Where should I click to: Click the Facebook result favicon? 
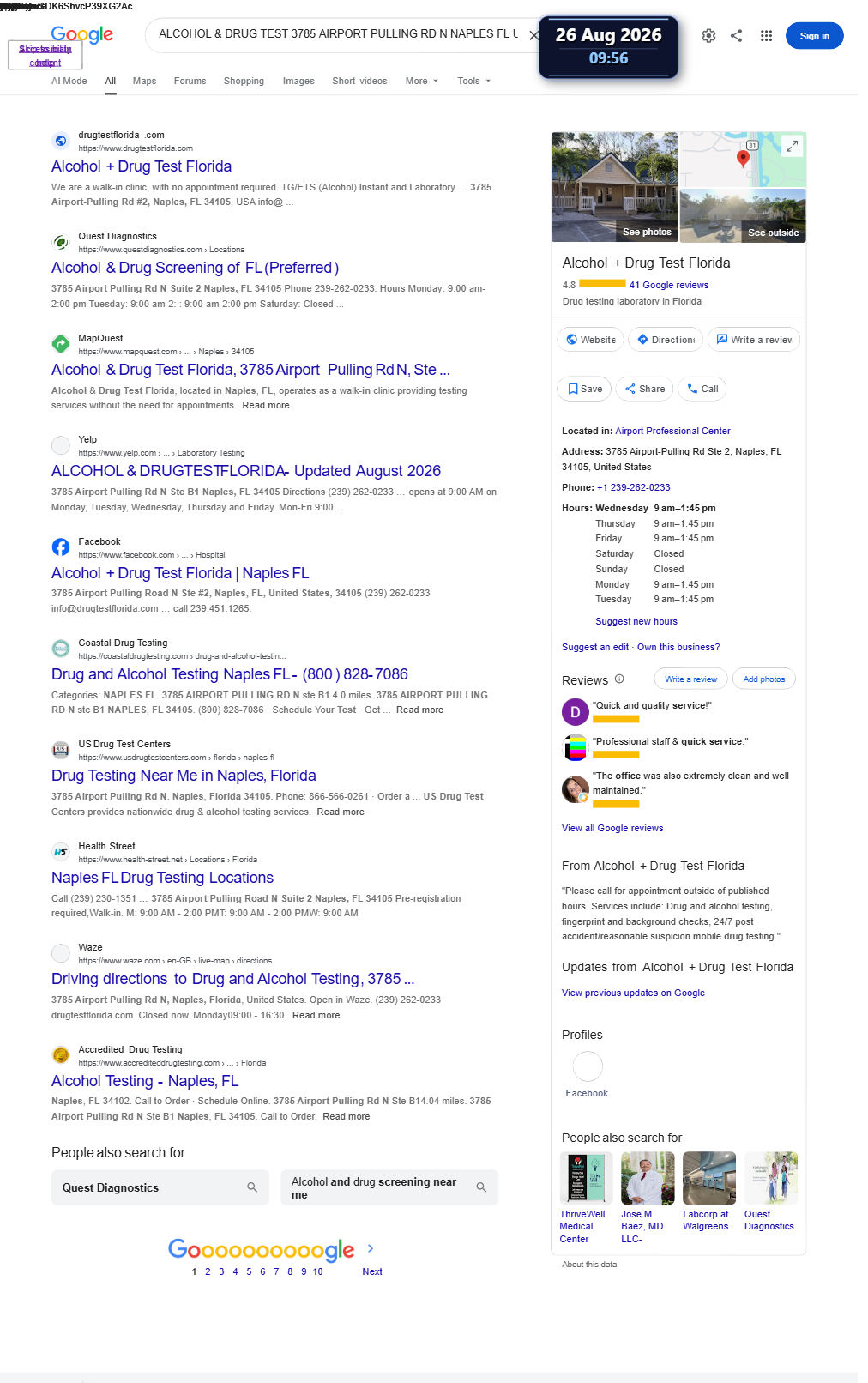[61, 547]
